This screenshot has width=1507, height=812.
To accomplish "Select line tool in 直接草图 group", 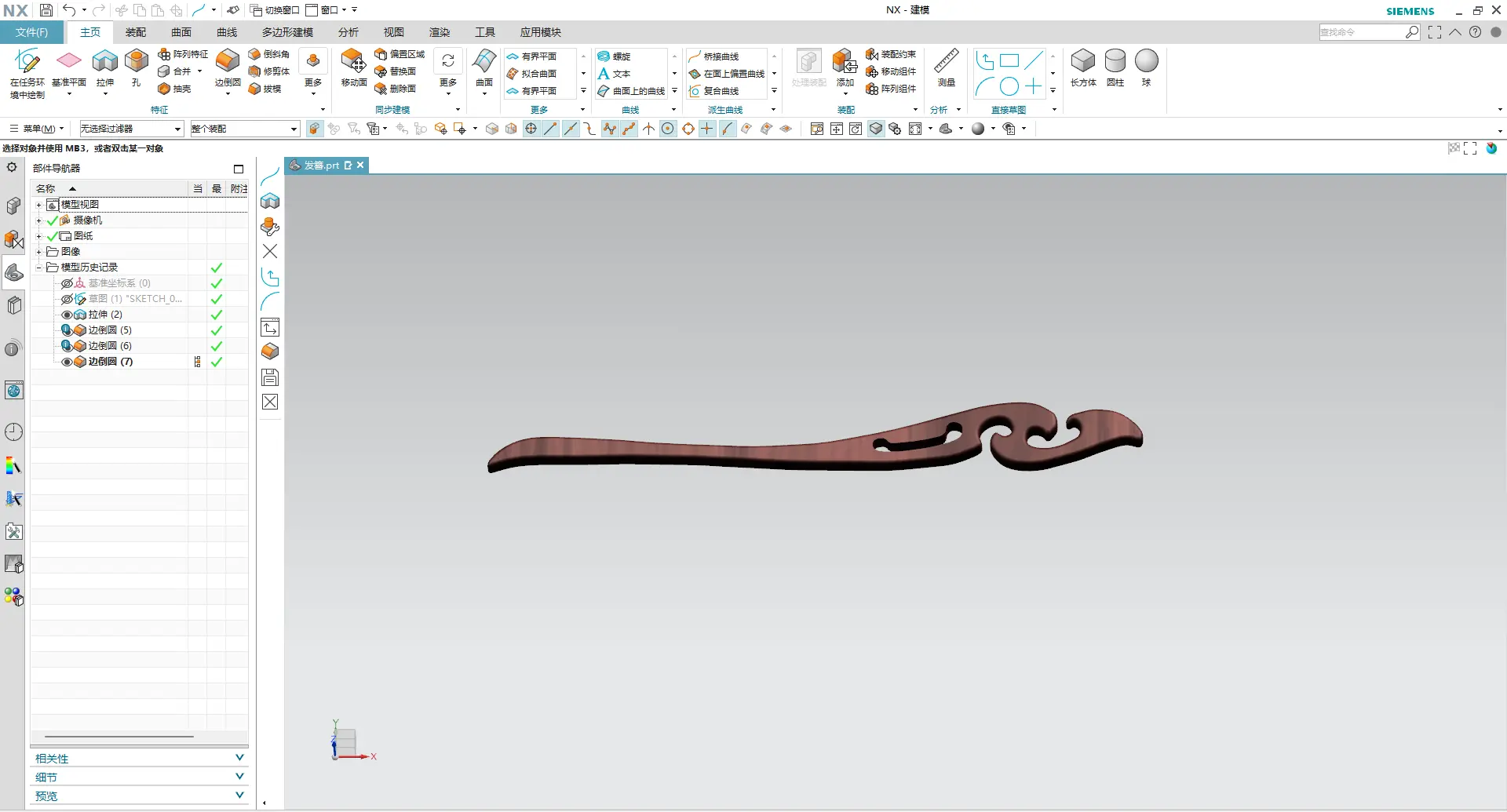I will [1034, 60].
